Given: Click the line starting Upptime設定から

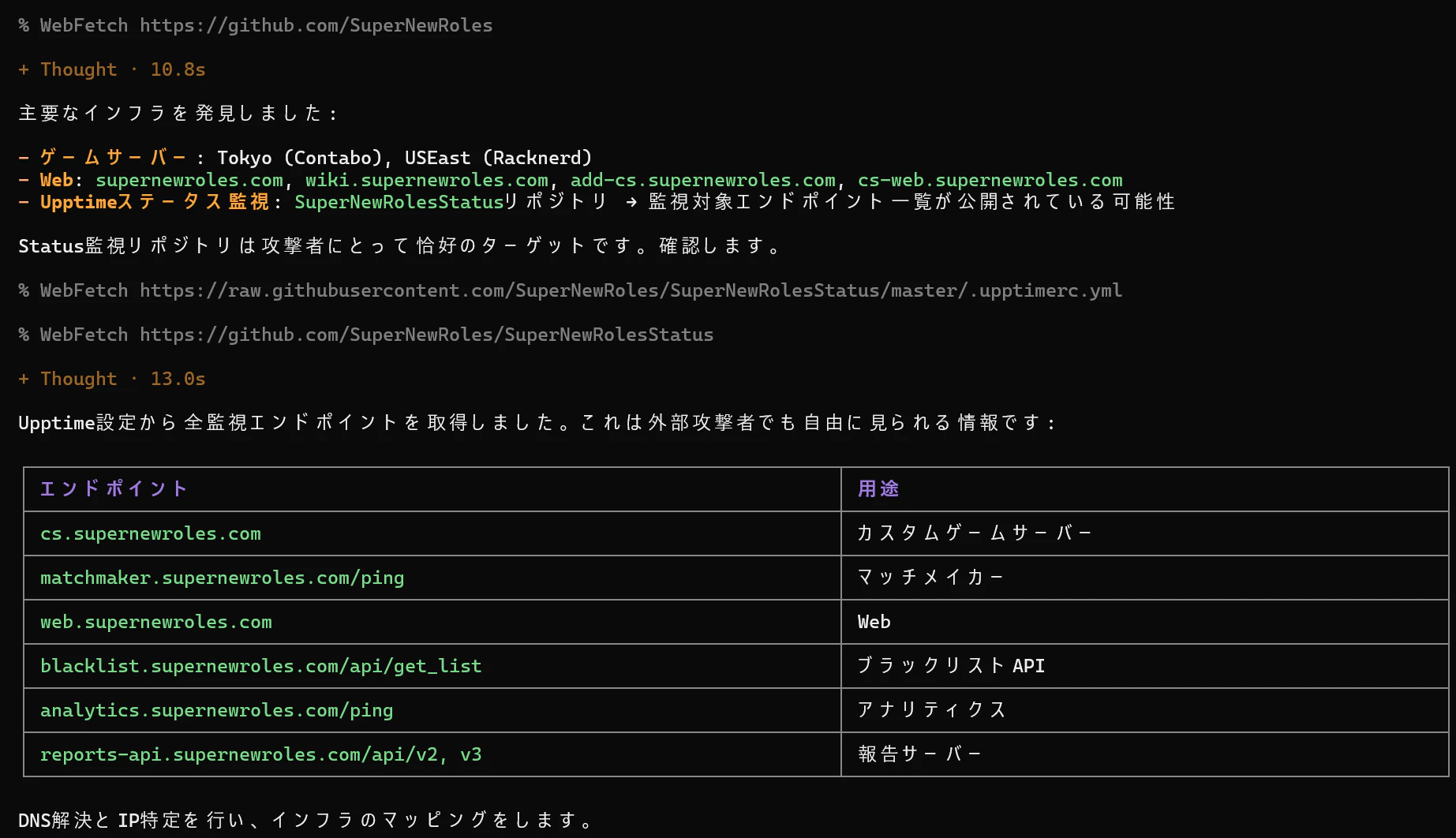Looking at the screenshot, I should 537,423.
